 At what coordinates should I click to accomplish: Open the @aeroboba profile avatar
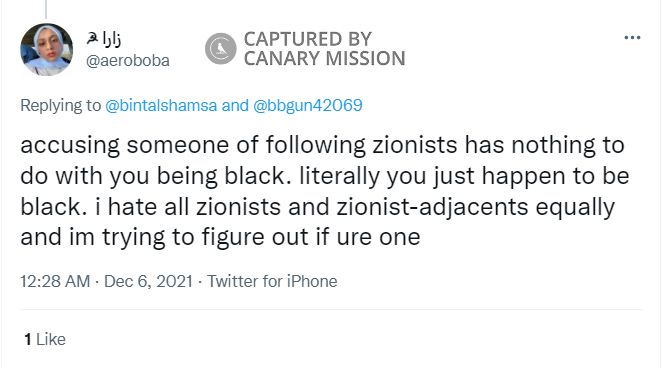pyautogui.click(x=46, y=49)
